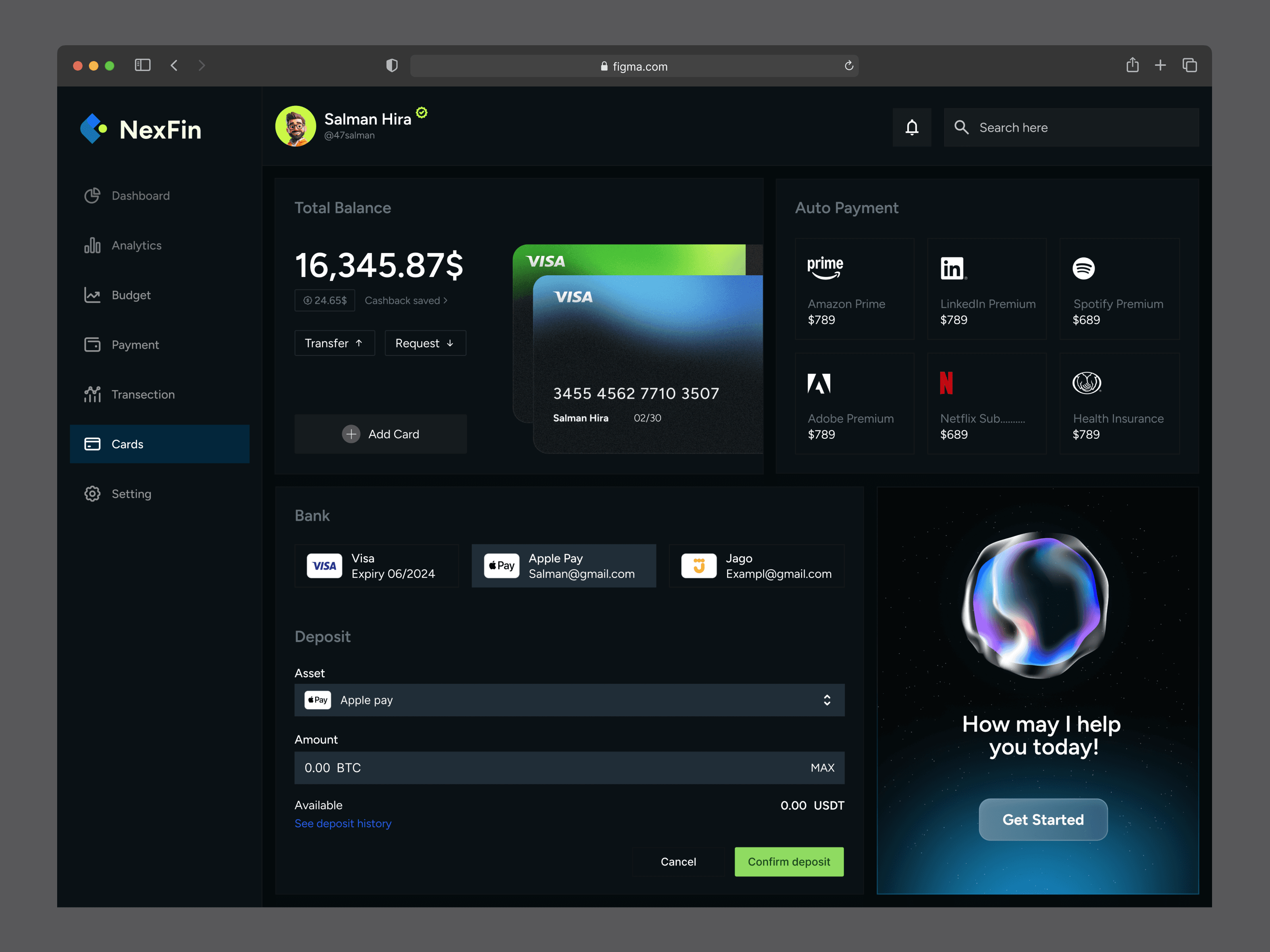1270x952 pixels.
Task: Select the Jago bank option
Action: coord(756,566)
